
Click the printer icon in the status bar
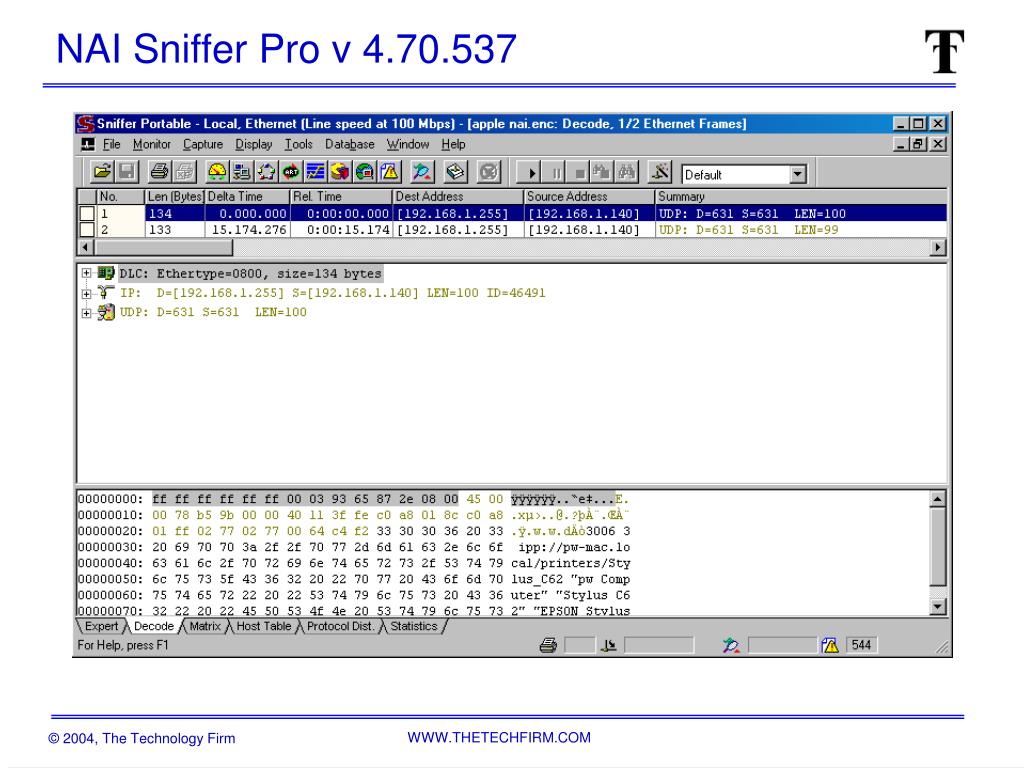[549, 645]
